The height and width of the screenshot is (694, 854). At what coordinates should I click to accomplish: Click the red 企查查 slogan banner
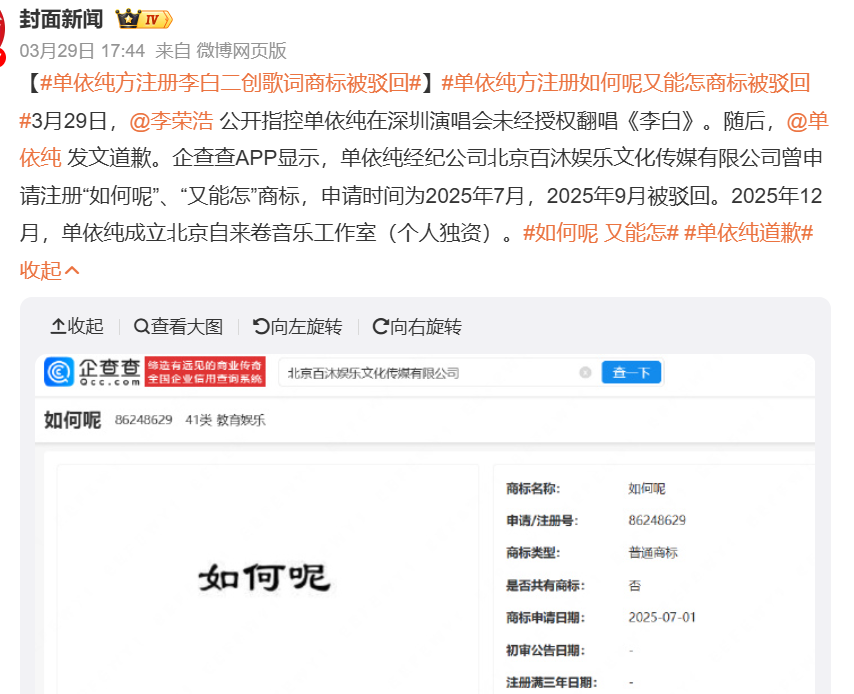(205, 372)
